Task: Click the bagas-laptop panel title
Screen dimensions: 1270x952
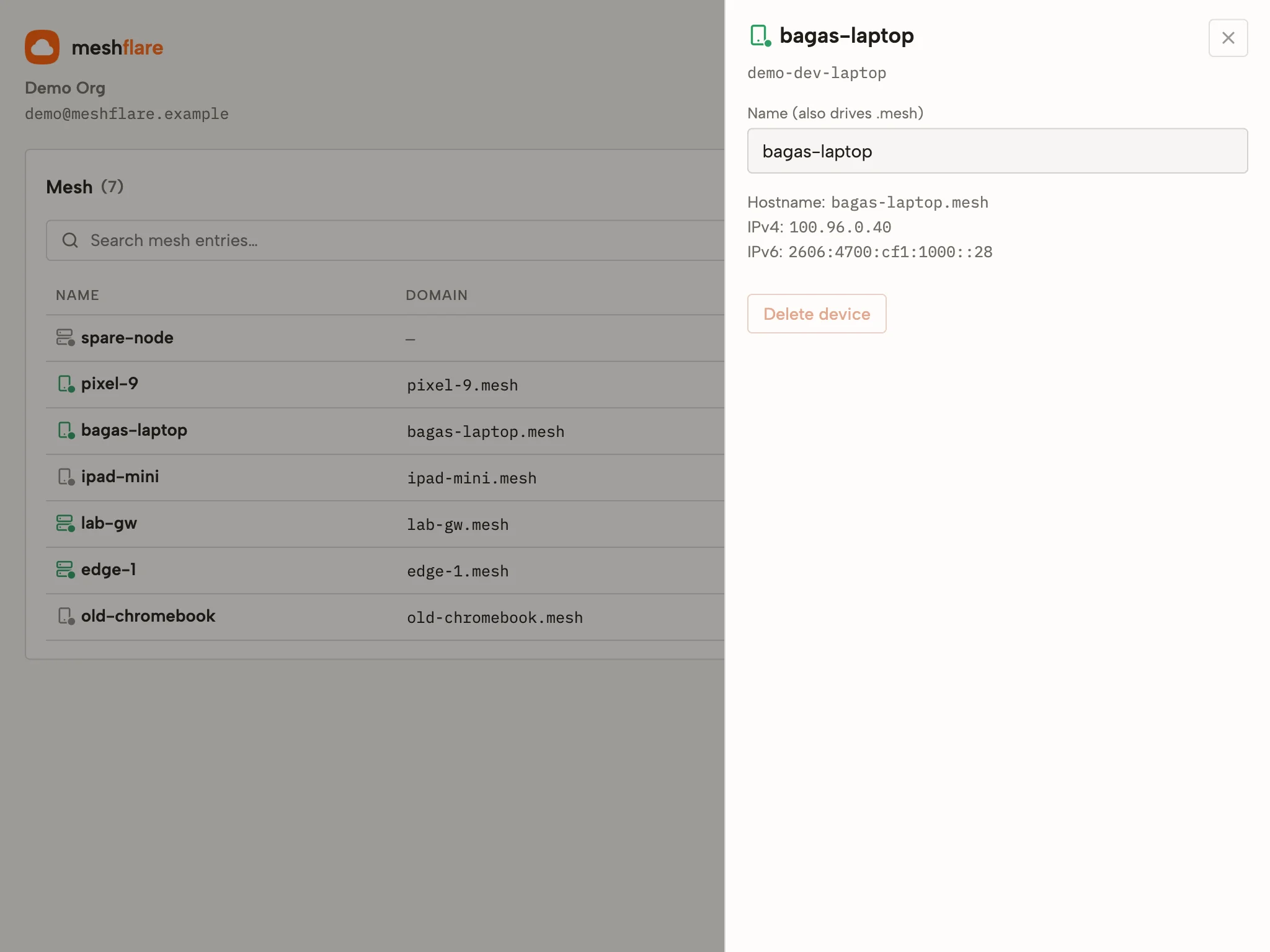Action: pyautogui.click(x=846, y=36)
